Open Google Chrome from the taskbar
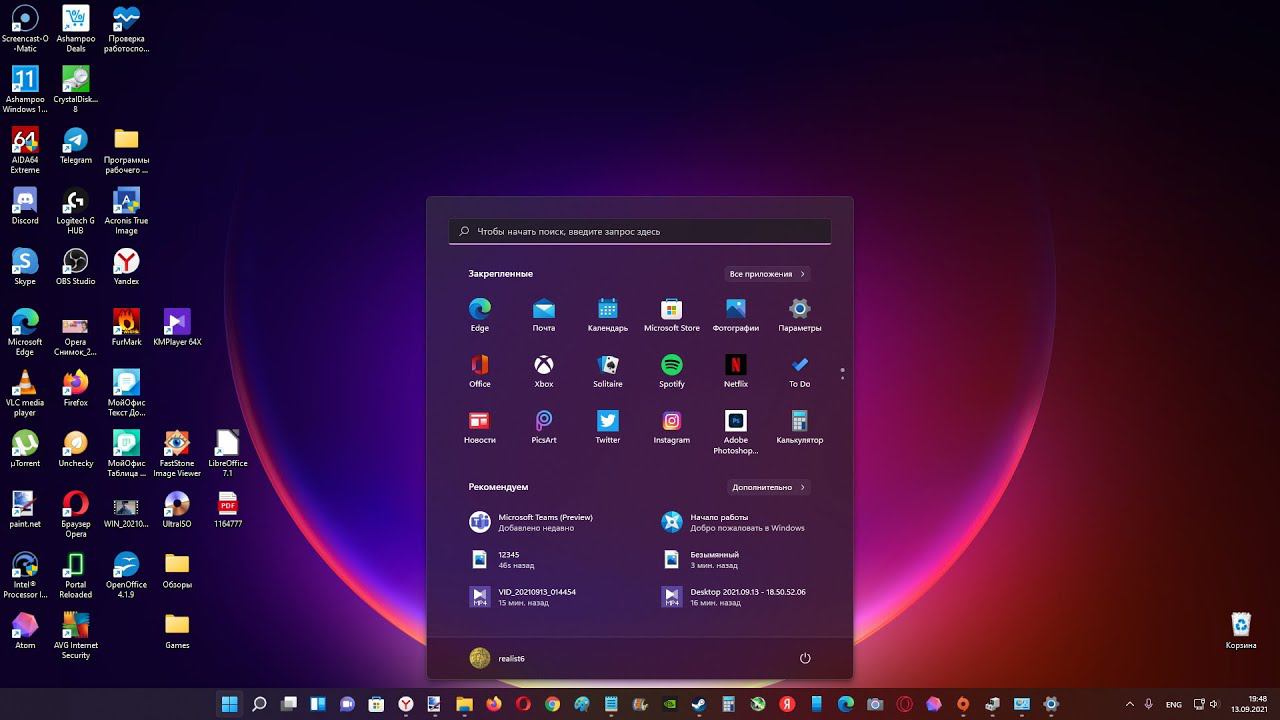Viewport: 1280px width, 720px height. 552,704
